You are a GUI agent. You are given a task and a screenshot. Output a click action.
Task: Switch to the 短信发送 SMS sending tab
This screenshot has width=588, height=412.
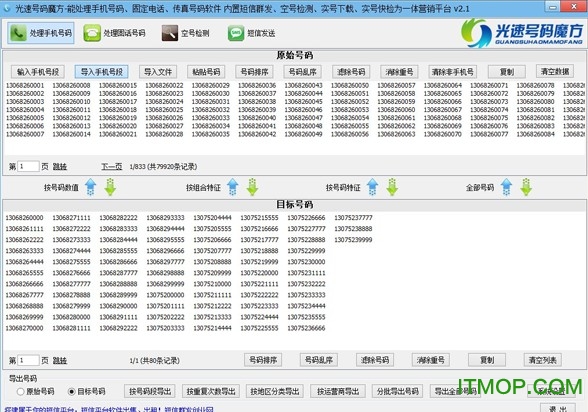click(252, 33)
